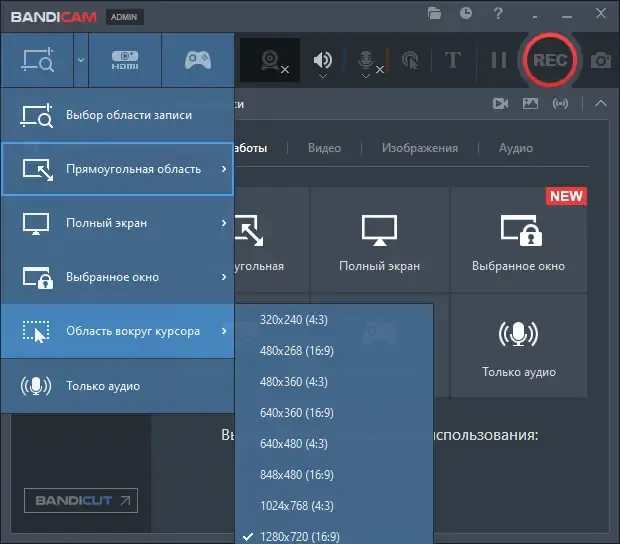This screenshot has height=544, width=620.
Task: Open the 'Аудио' tab
Action: (516, 148)
